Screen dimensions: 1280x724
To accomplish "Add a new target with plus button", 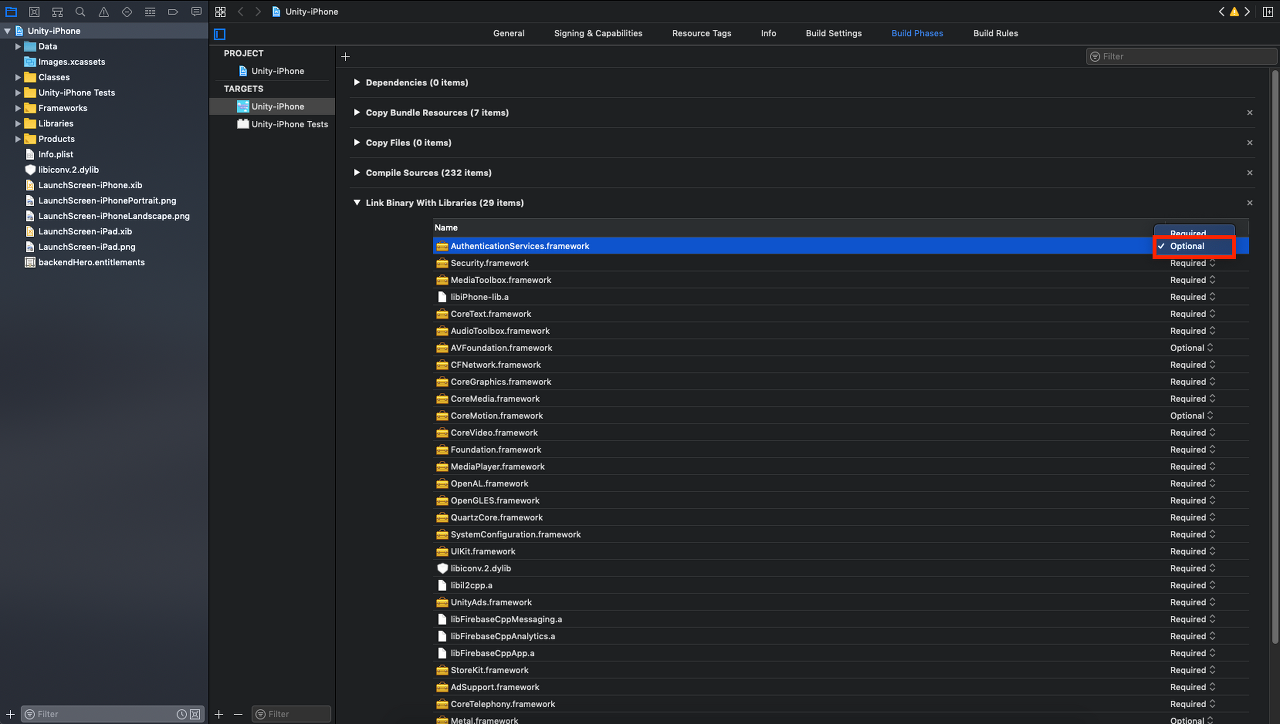I will [x=219, y=714].
